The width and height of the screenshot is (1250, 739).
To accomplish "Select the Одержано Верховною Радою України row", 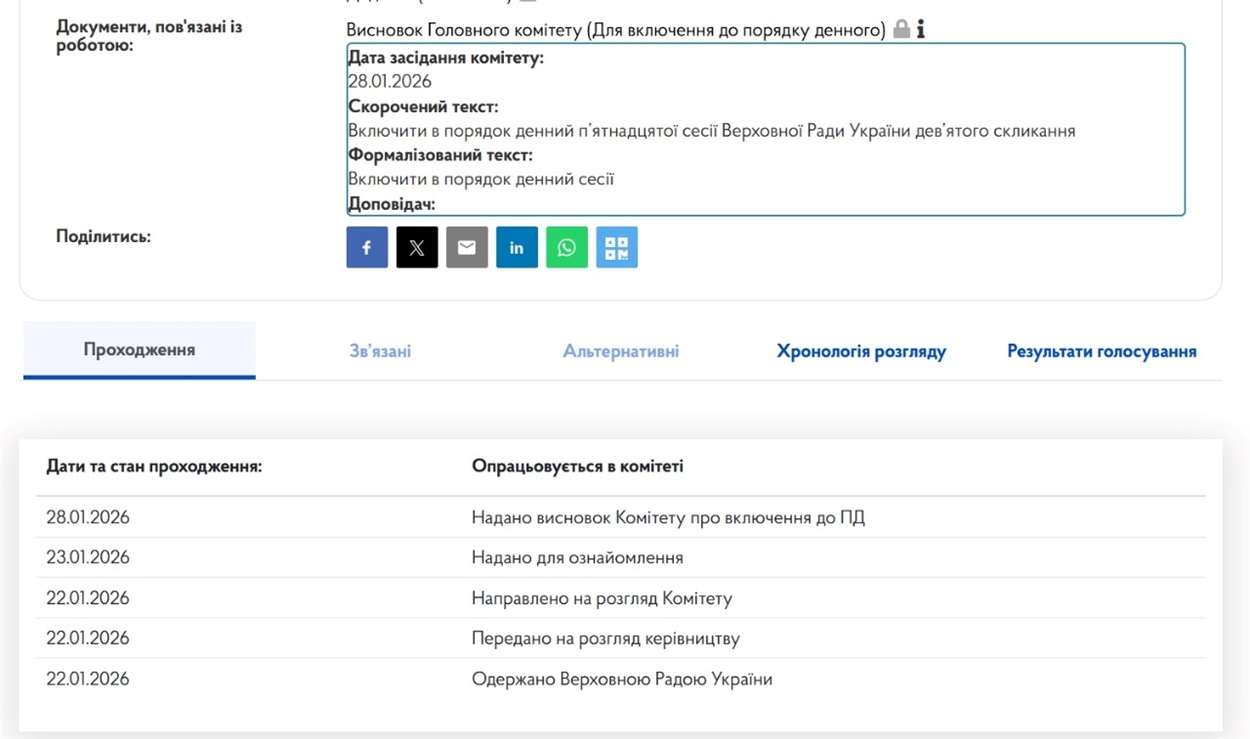I will click(x=622, y=679).
